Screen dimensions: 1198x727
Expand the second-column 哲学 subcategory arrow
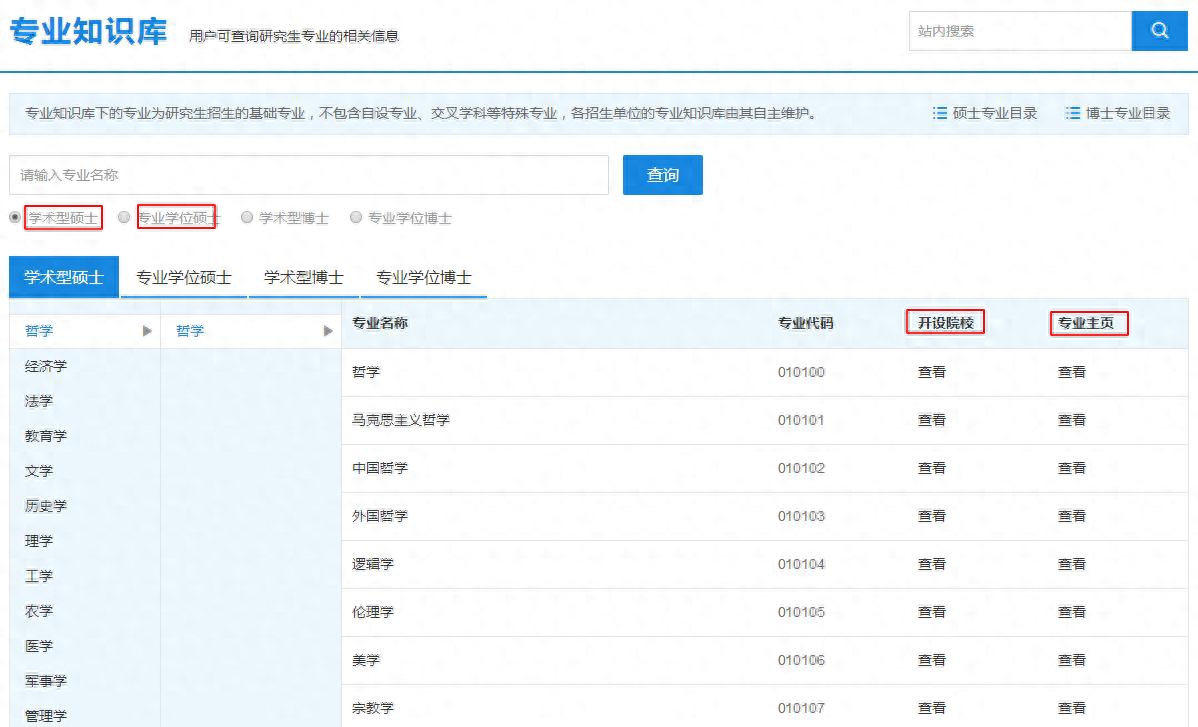coord(328,331)
